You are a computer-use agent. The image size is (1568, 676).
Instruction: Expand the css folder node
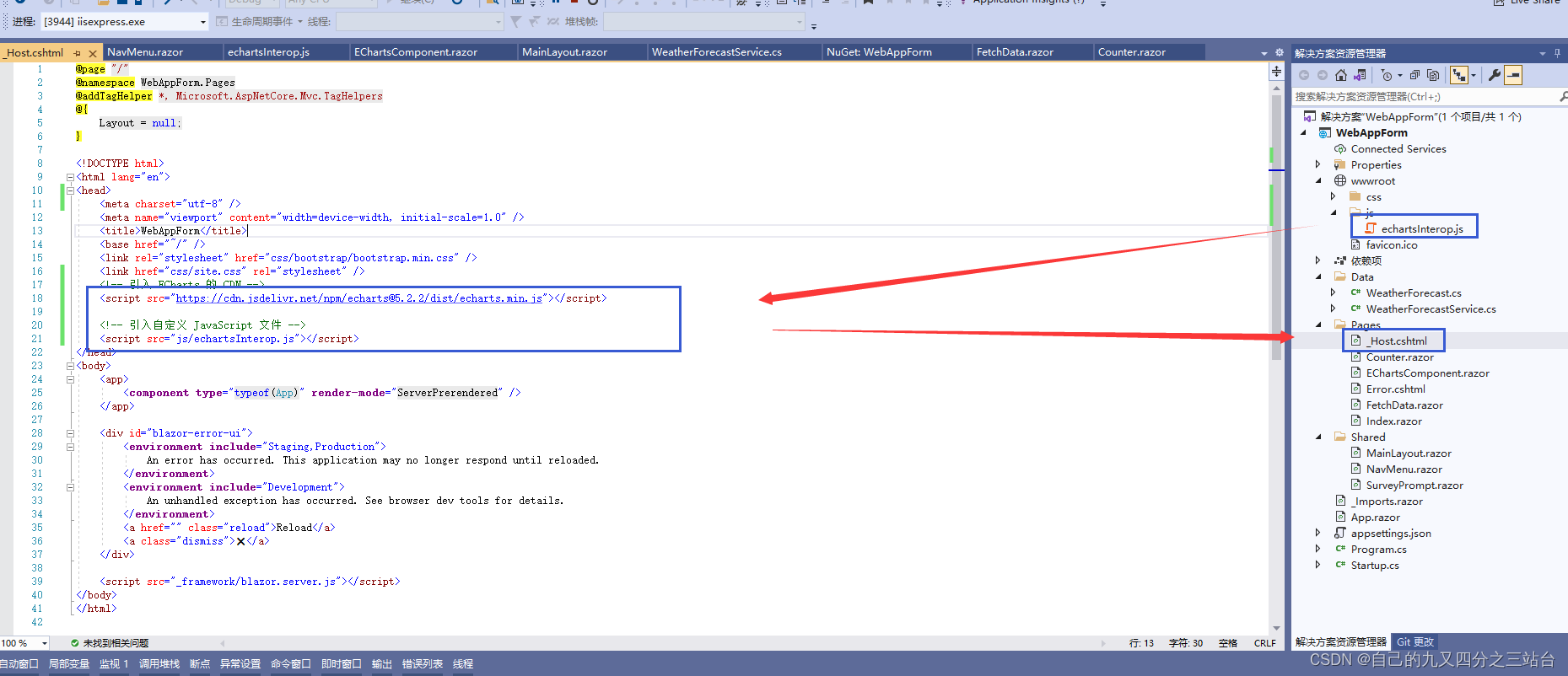click(1334, 196)
